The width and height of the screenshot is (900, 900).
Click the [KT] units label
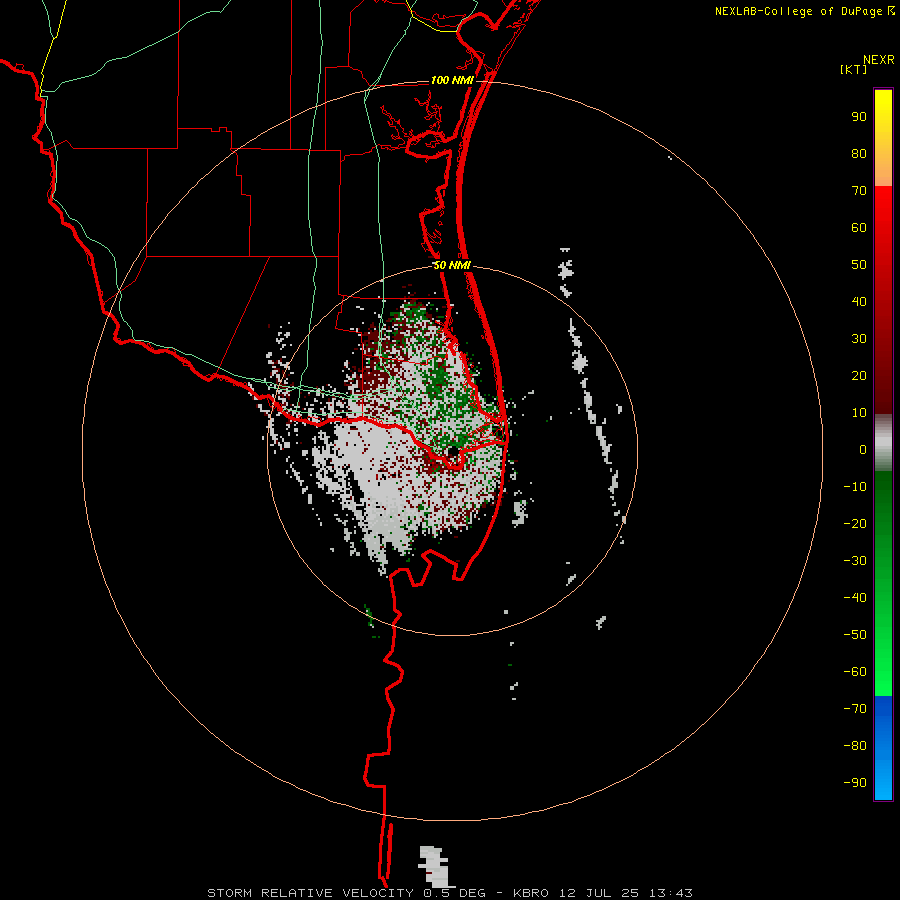click(x=854, y=69)
